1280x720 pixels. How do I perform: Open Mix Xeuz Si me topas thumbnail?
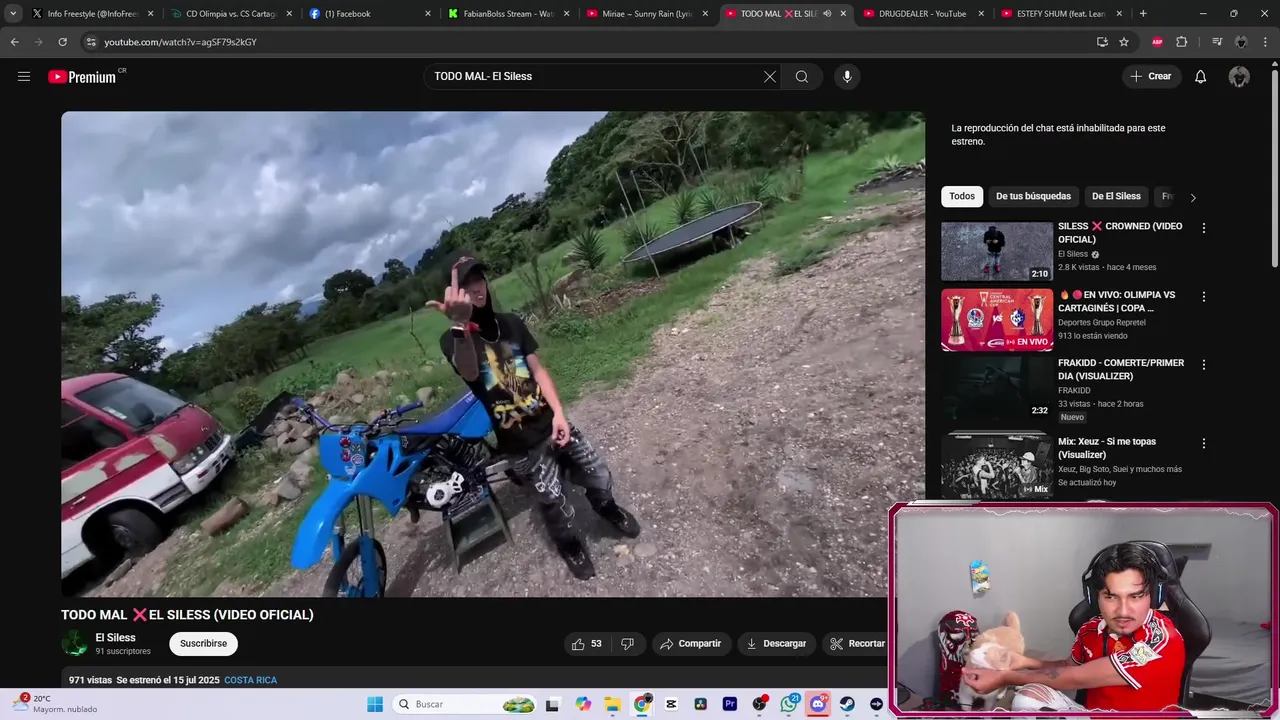click(x=997, y=466)
